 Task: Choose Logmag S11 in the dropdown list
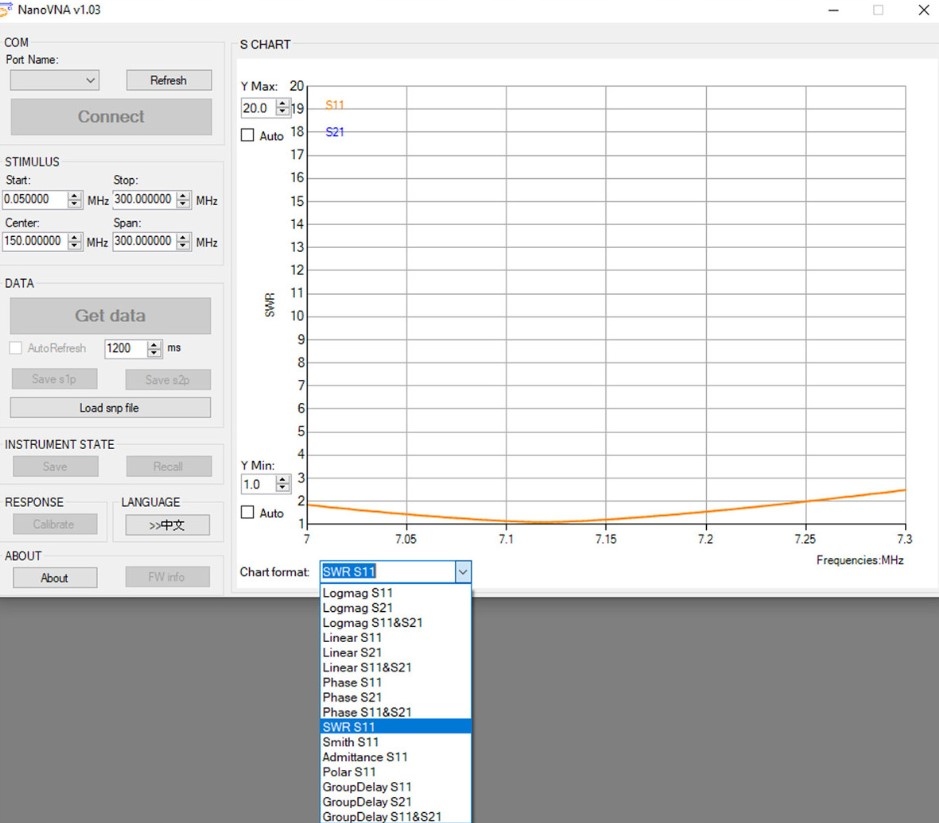[x=358, y=593]
